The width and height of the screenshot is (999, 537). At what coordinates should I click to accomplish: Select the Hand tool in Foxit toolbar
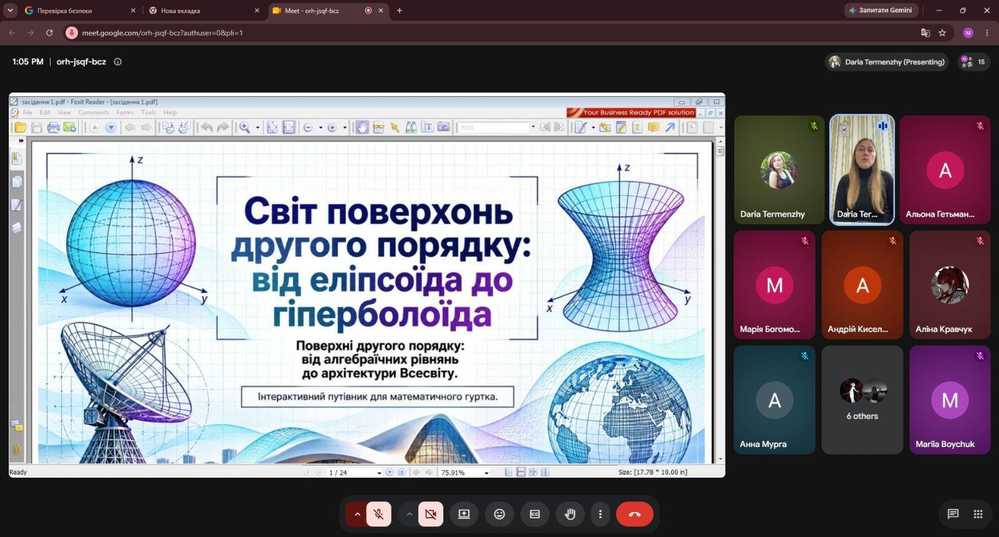pos(362,127)
